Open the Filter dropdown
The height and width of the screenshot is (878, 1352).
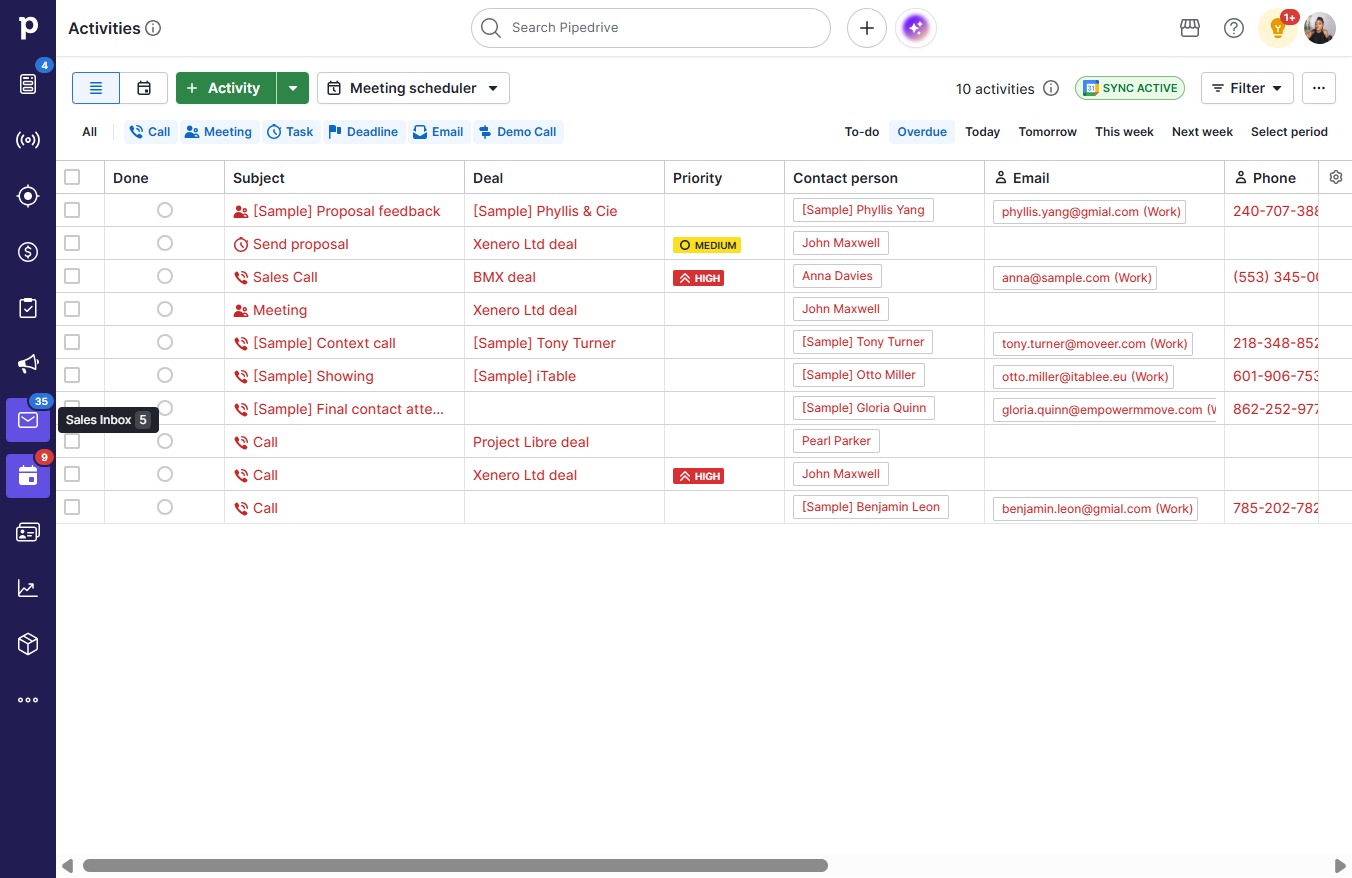pyautogui.click(x=1247, y=88)
